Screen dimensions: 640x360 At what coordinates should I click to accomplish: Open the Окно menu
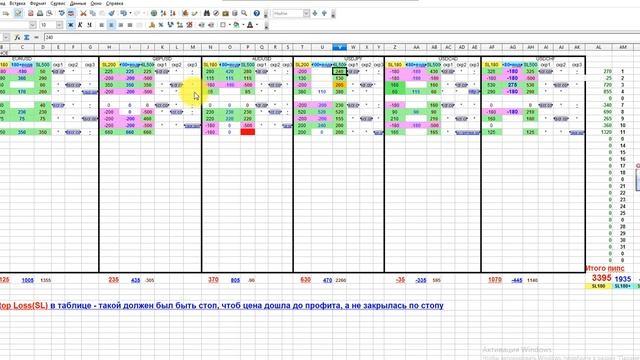(96, 3)
